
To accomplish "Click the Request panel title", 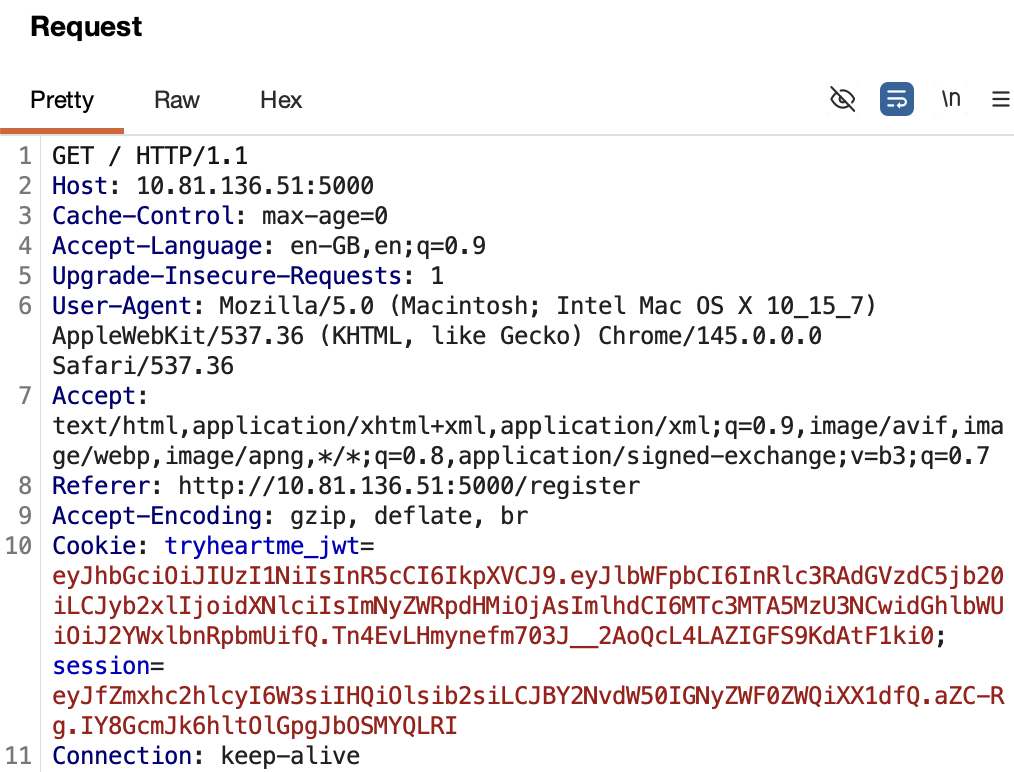I will 87,27.
